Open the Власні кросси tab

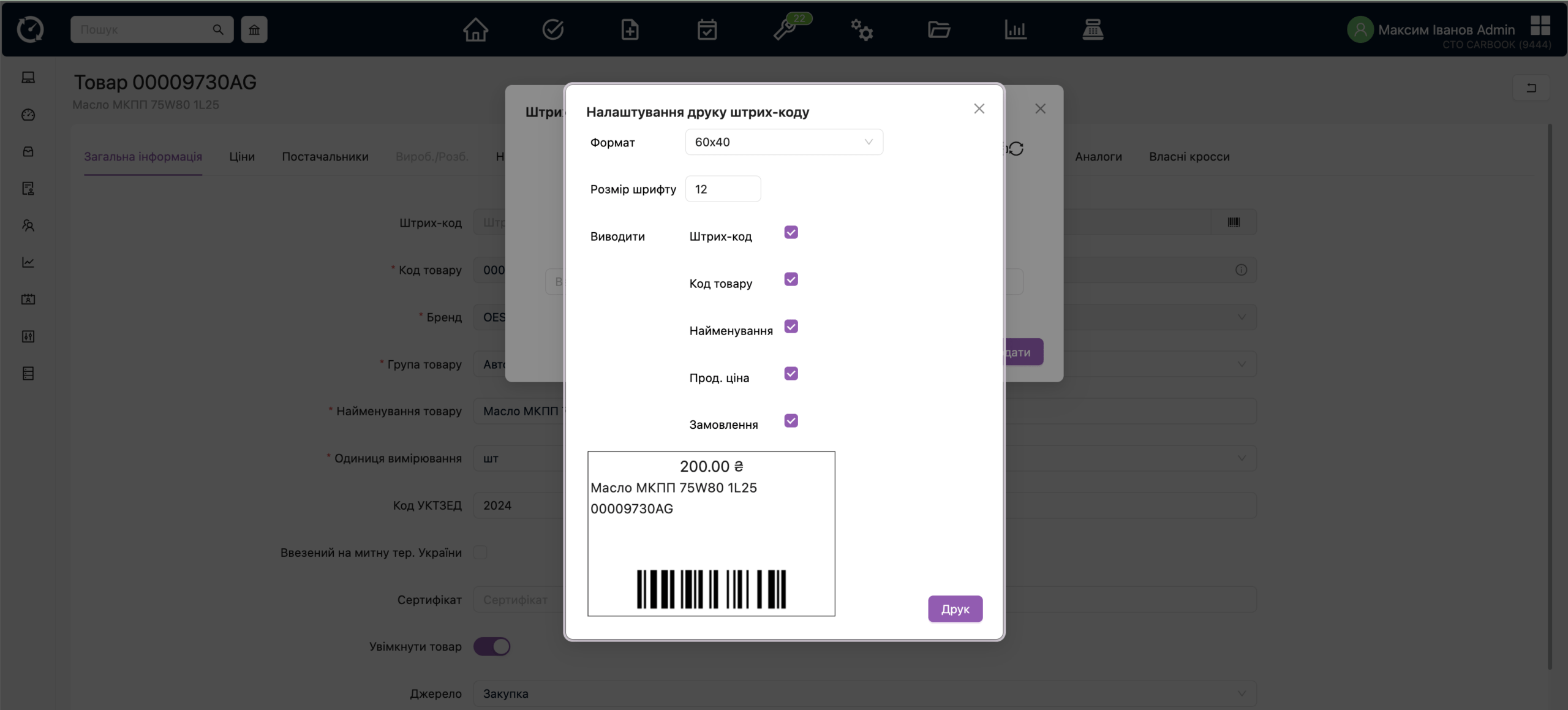point(1189,157)
